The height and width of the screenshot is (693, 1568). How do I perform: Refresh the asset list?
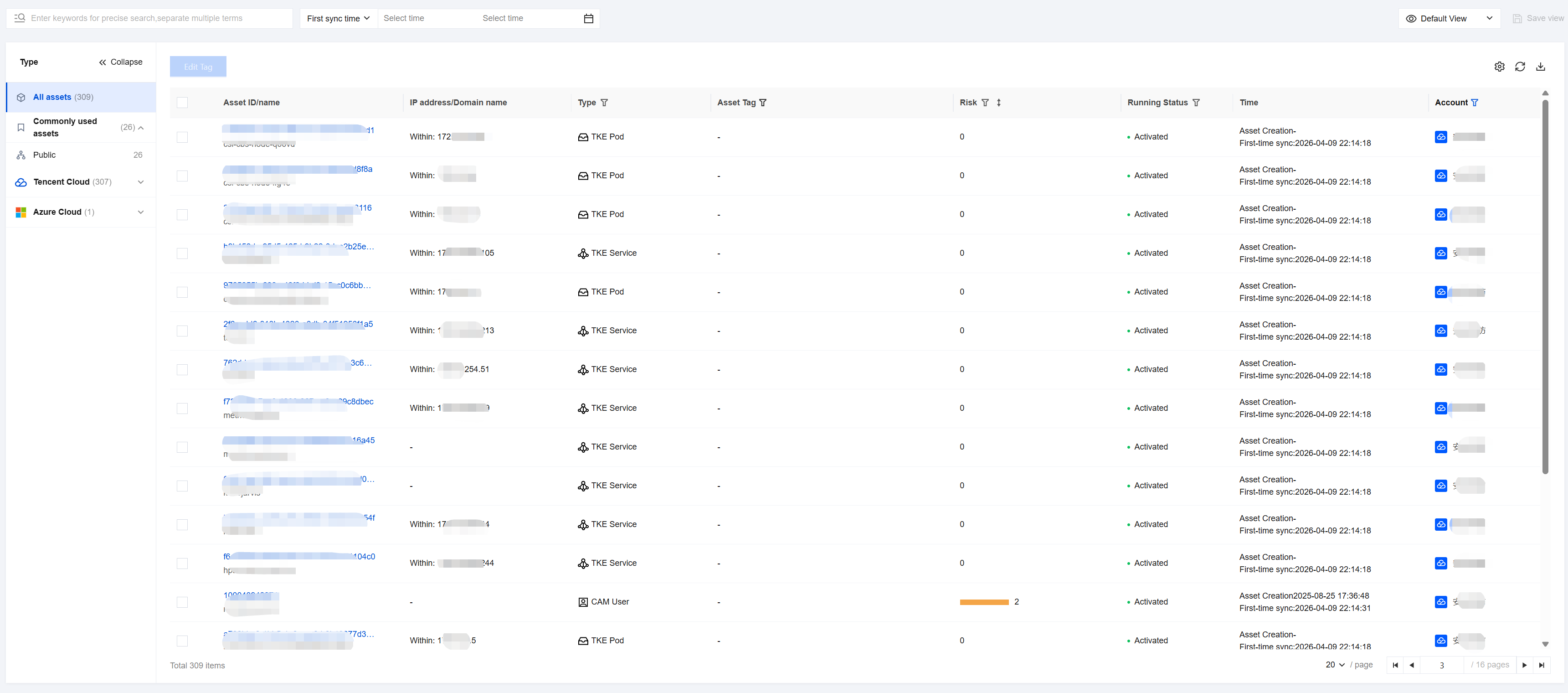pyautogui.click(x=1520, y=67)
